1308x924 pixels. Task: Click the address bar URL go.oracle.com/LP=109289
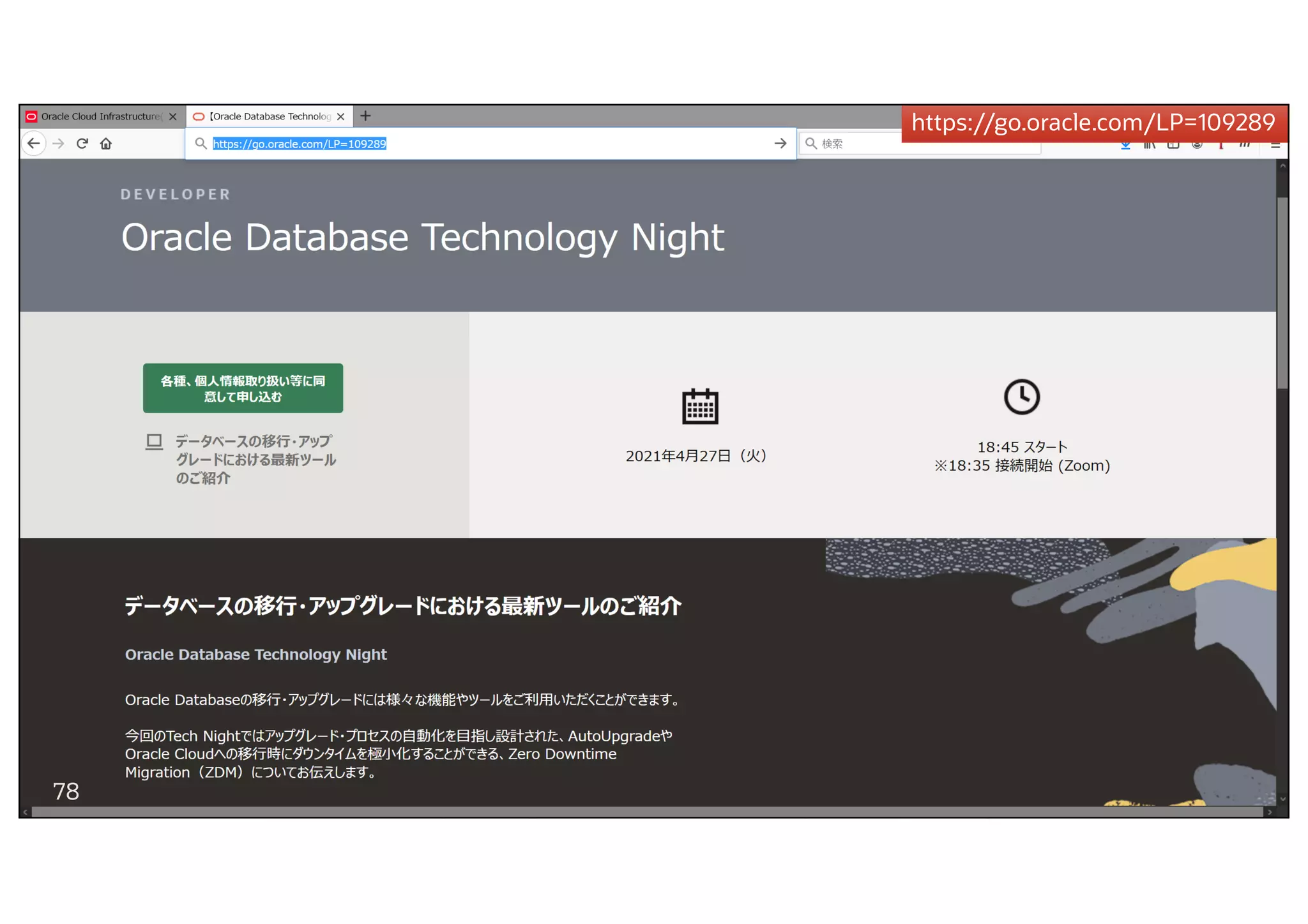coord(300,144)
